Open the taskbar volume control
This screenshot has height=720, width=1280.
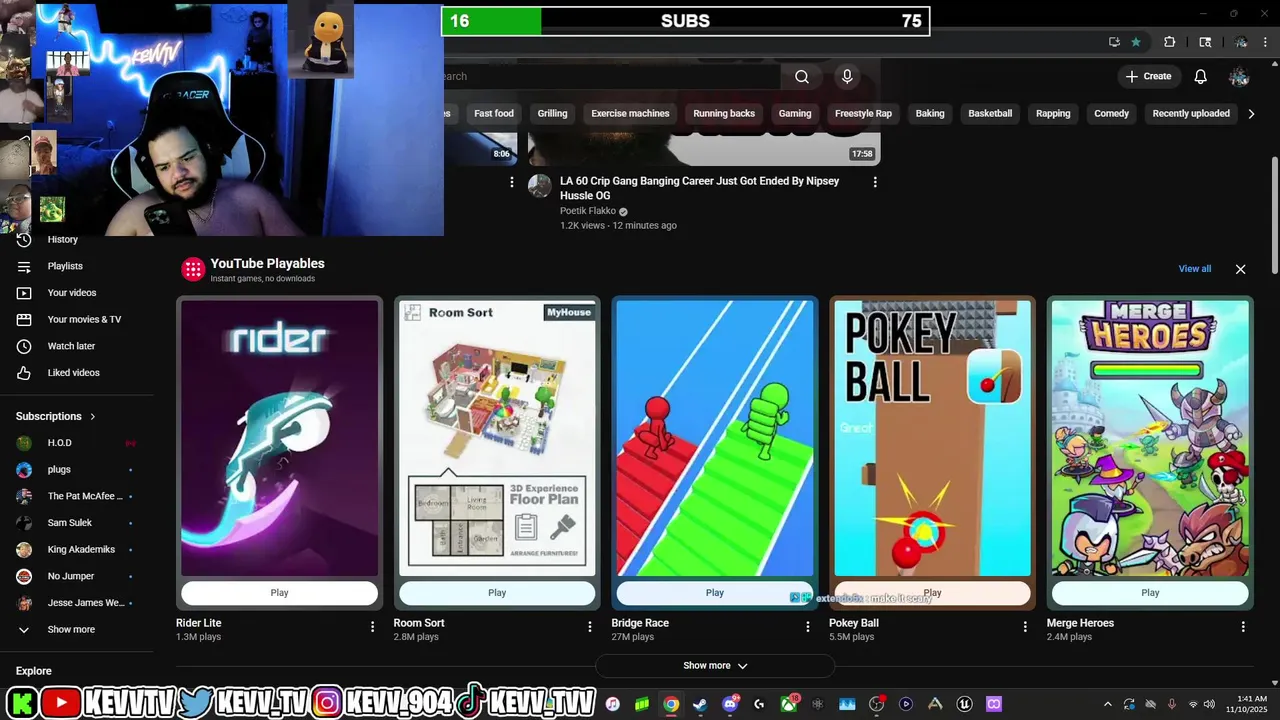(x=1210, y=704)
